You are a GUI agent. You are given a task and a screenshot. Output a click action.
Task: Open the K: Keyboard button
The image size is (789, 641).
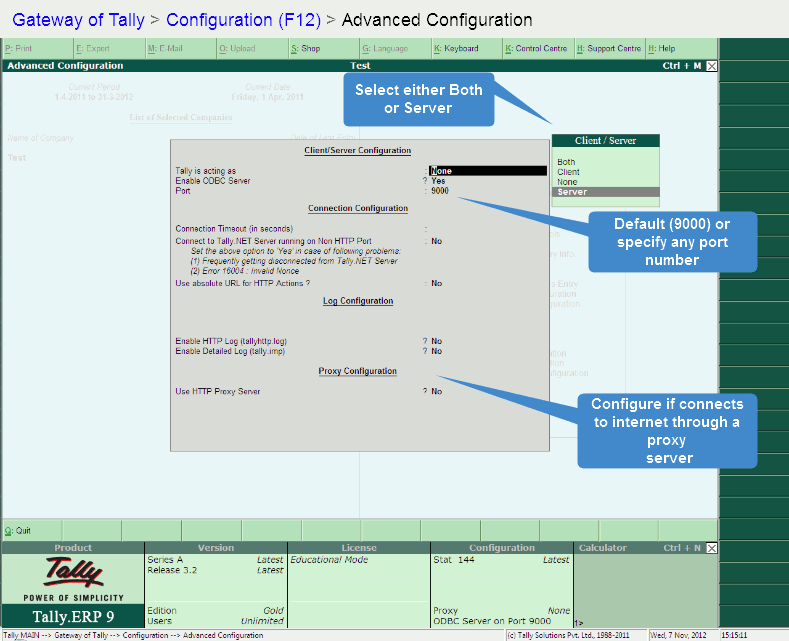tap(468, 48)
